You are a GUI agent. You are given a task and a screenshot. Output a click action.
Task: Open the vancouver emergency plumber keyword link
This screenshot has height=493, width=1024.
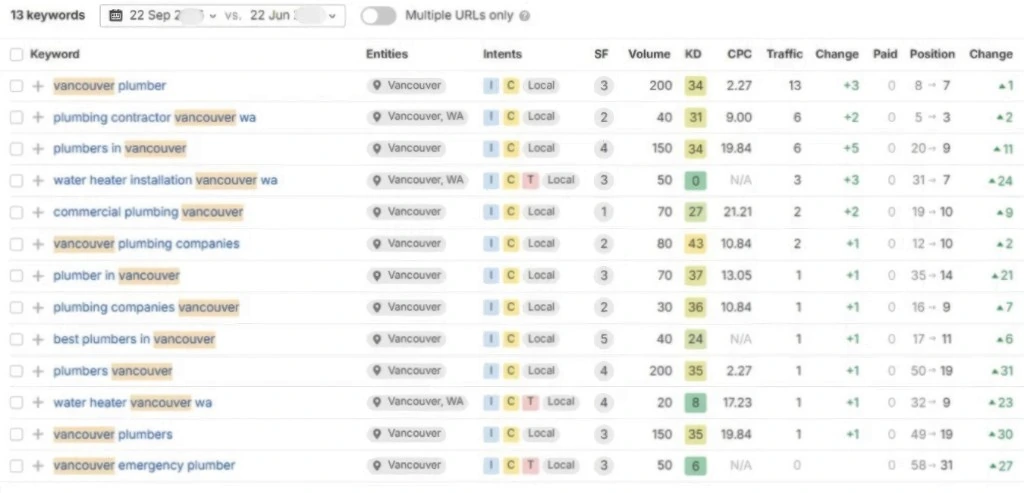pos(144,466)
